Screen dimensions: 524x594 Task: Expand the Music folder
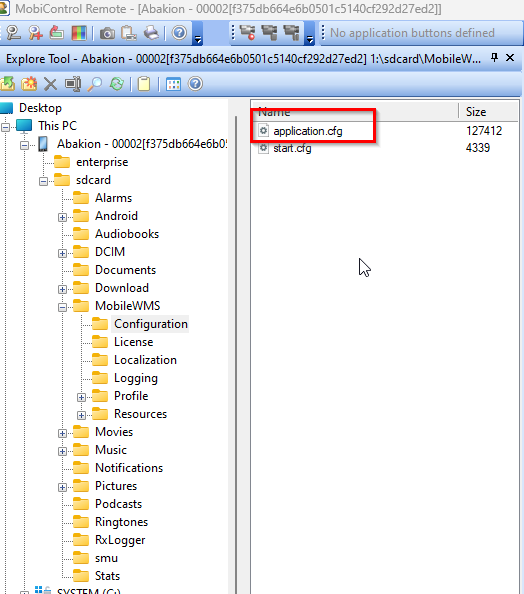[63, 452]
